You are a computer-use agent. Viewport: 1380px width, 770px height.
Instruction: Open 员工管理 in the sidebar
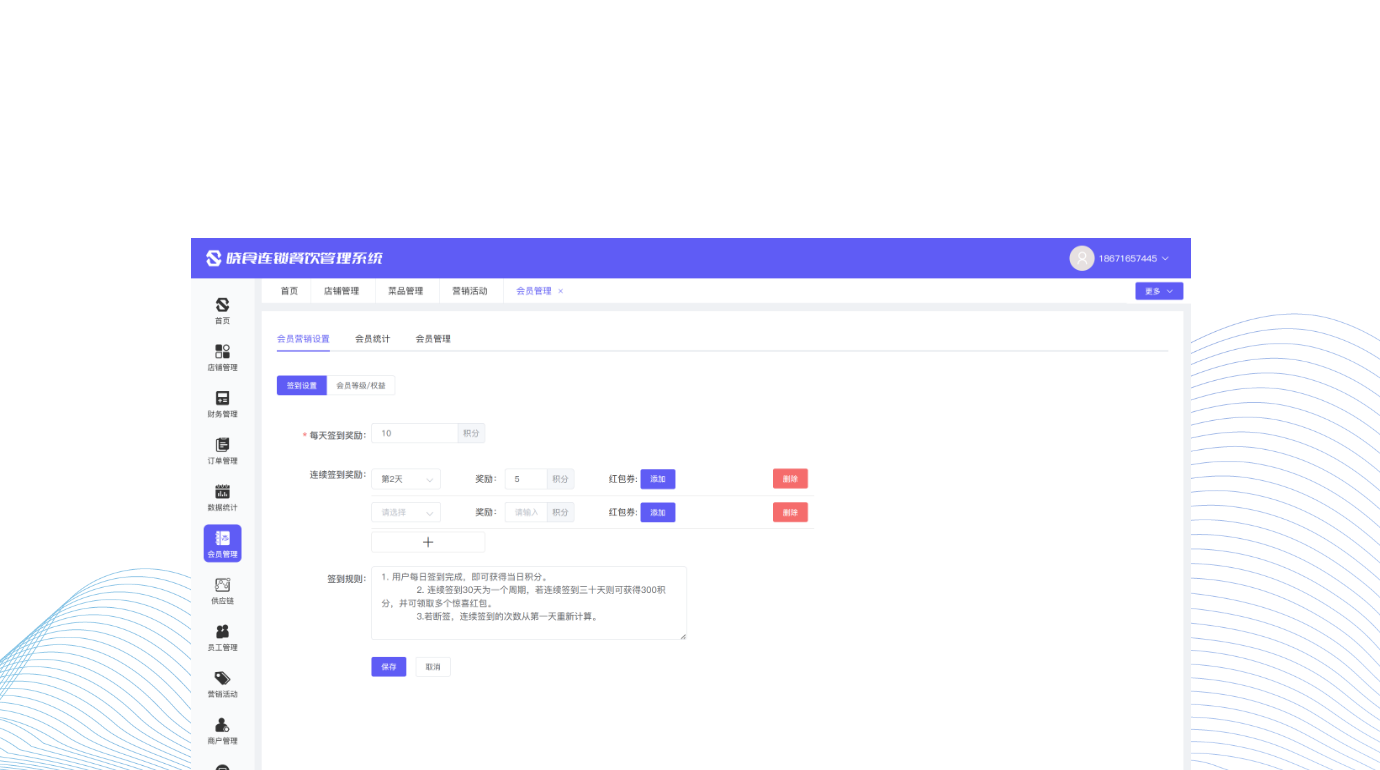(x=222, y=637)
